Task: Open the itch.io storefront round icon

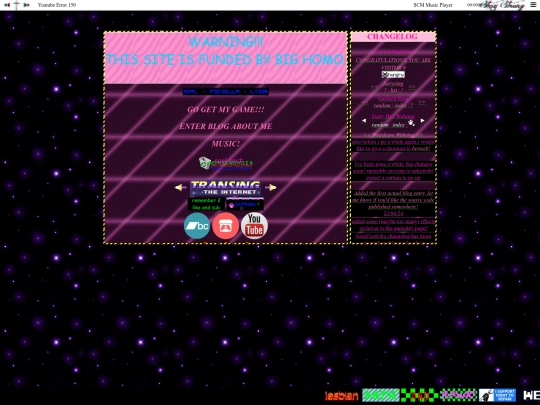Action: point(226,226)
